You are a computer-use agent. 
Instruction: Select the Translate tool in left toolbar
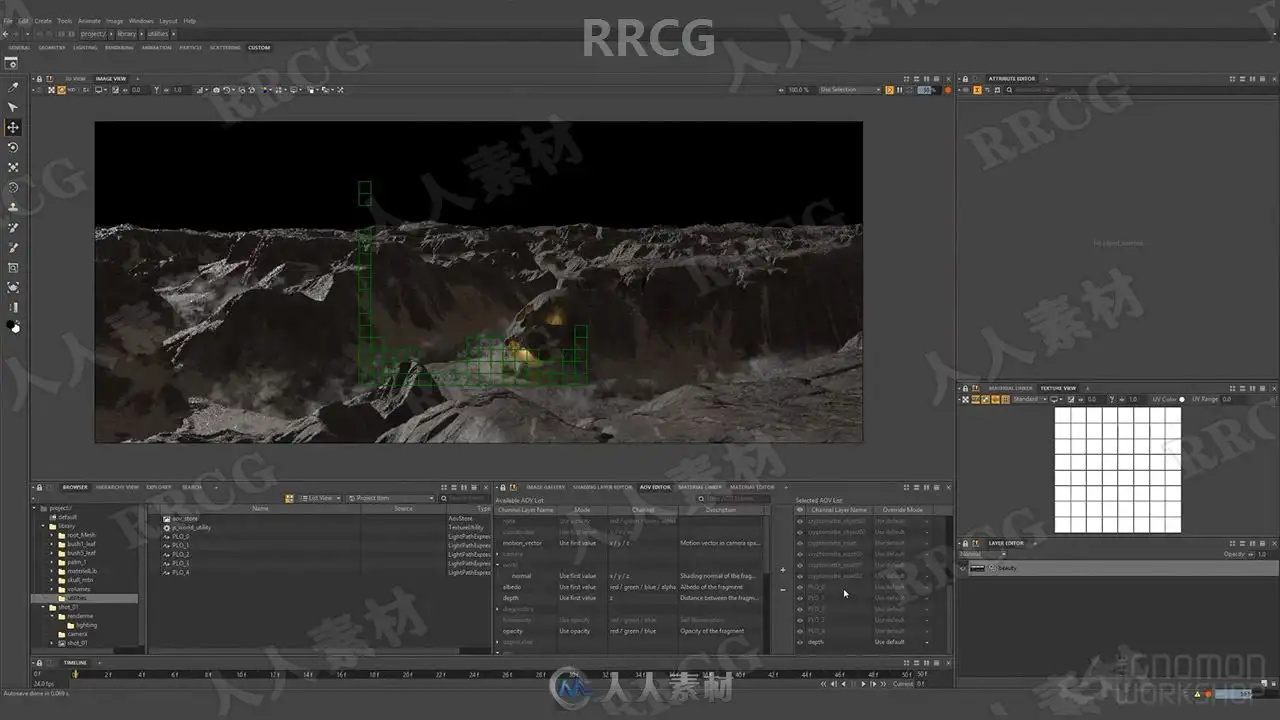coord(13,127)
